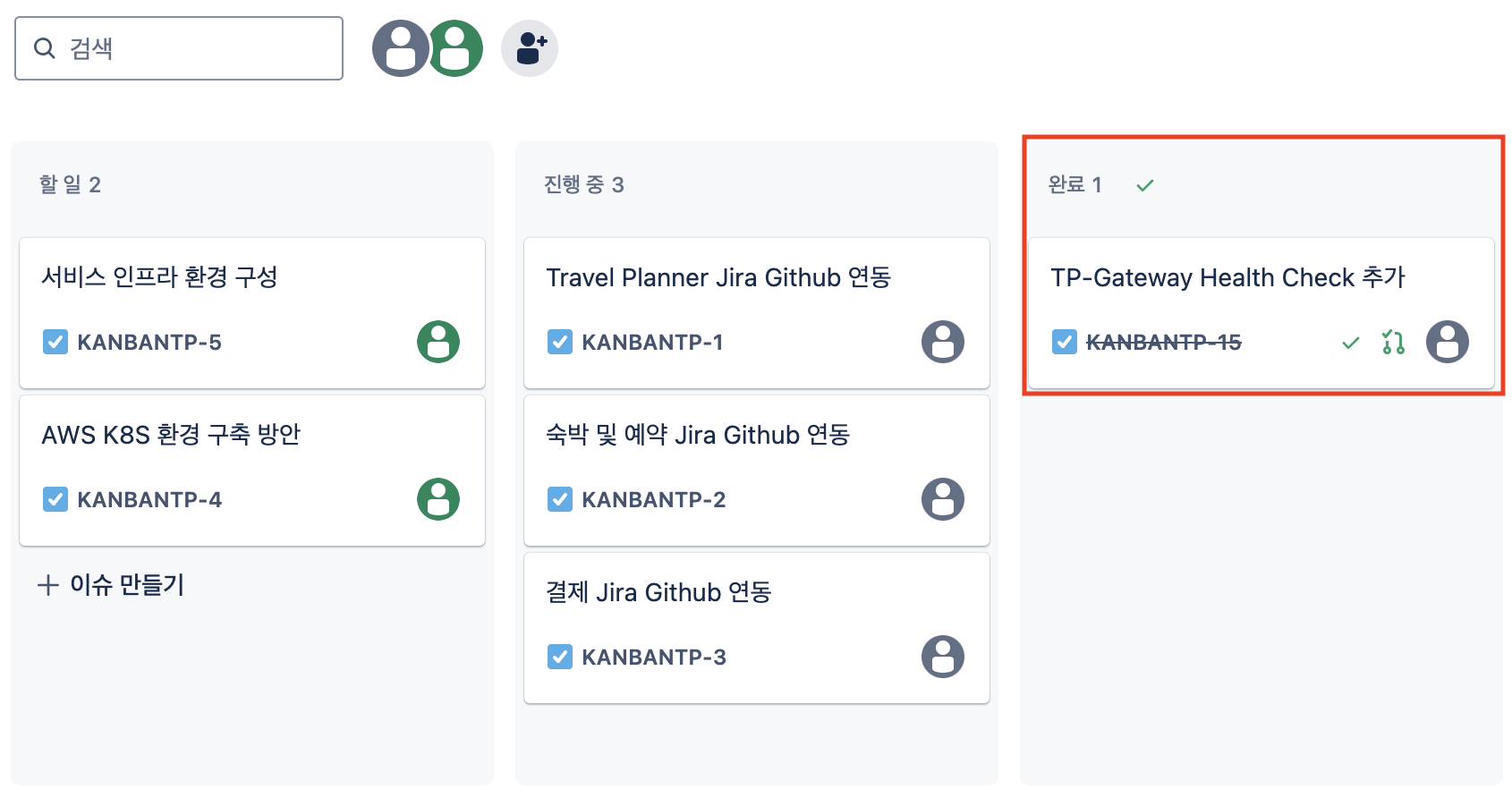Click the task type checkbox icon on KANBANTP-5

pos(55,342)
